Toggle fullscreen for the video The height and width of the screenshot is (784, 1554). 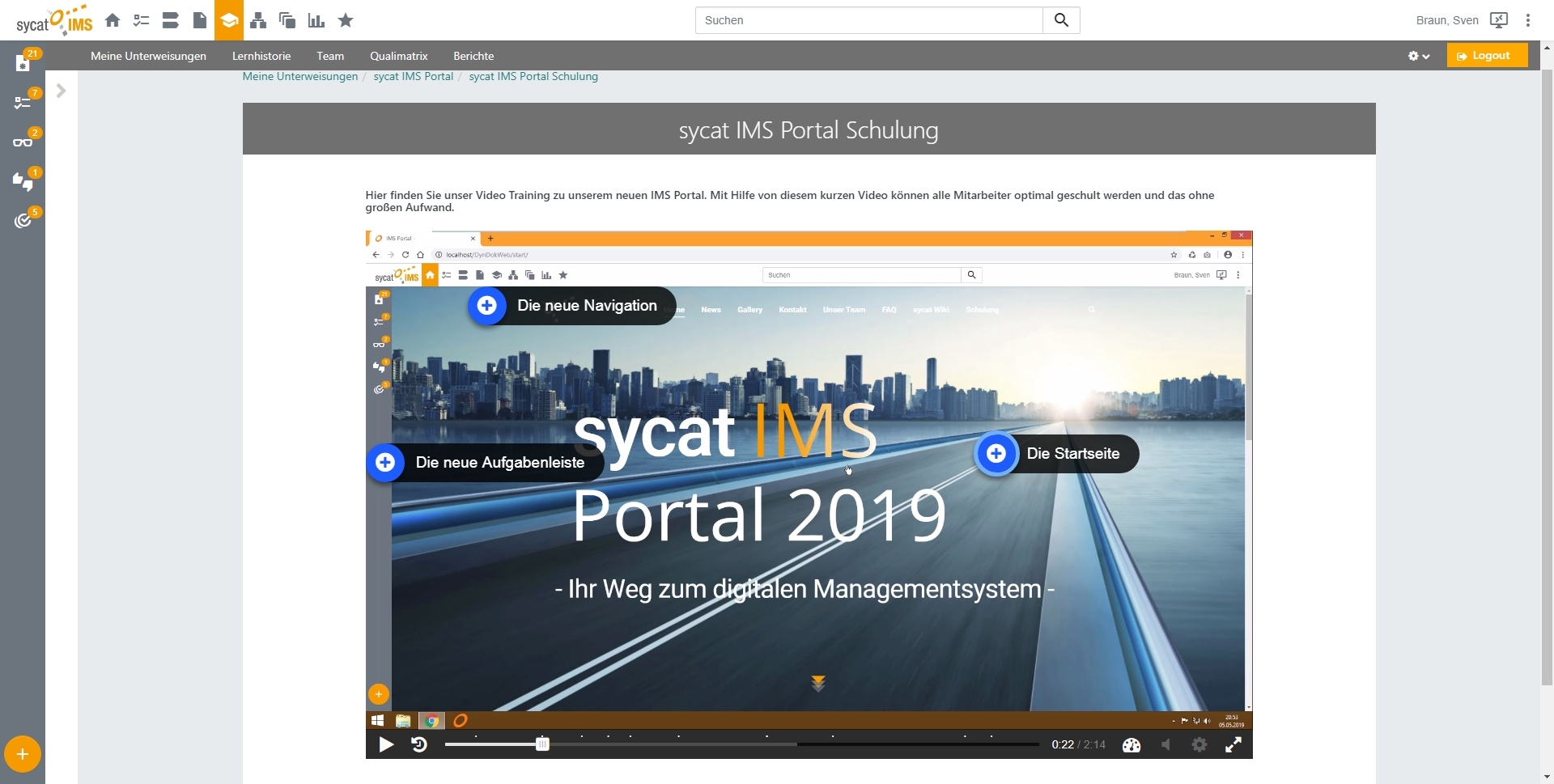pos(1233,745)
